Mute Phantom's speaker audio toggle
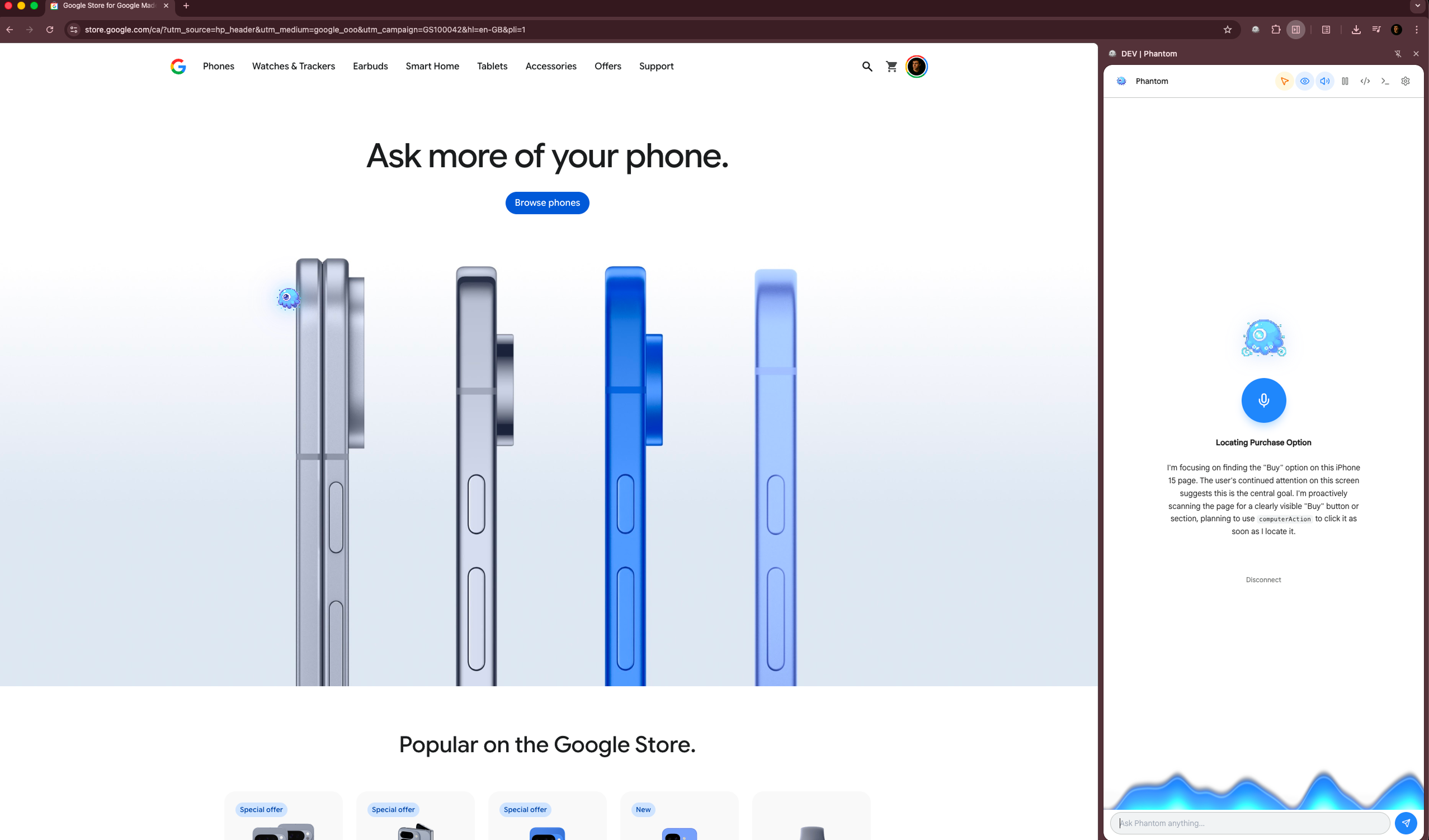 [1324, 81]
